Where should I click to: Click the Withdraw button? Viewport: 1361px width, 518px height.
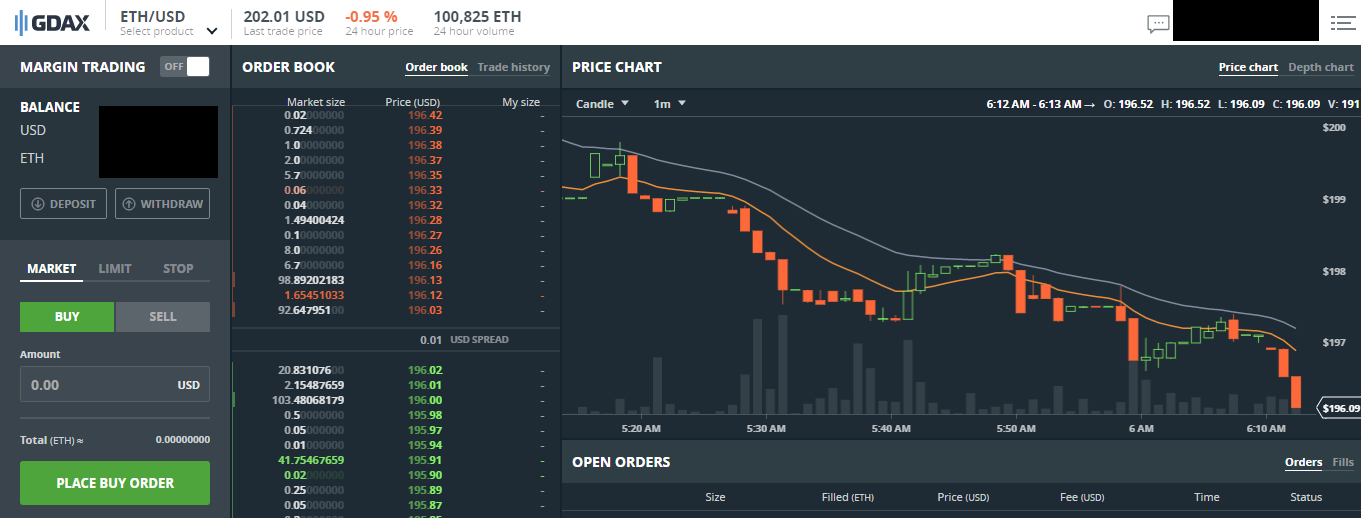(x=162, y=204)
